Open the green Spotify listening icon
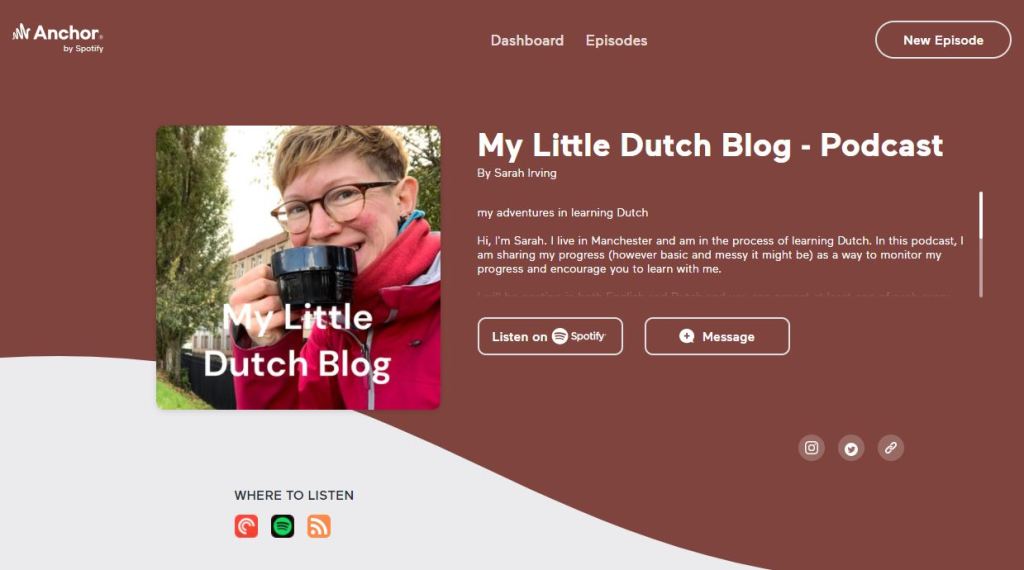Viewport: 1024px width, 570px height. (x=283, y=526)
